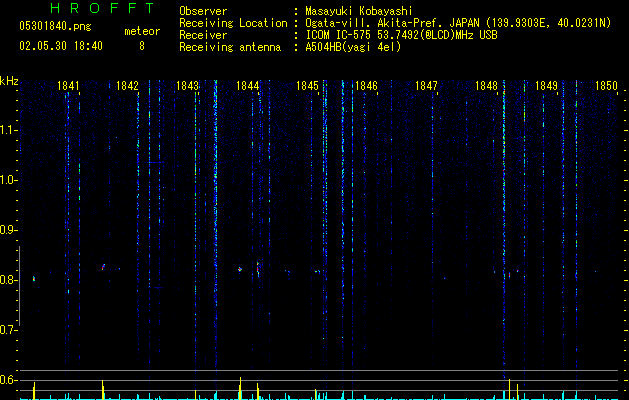Click the meteor count value 8
Image resolution: width=629 pixels, height=400 pixels.
[x=142, y=46]
